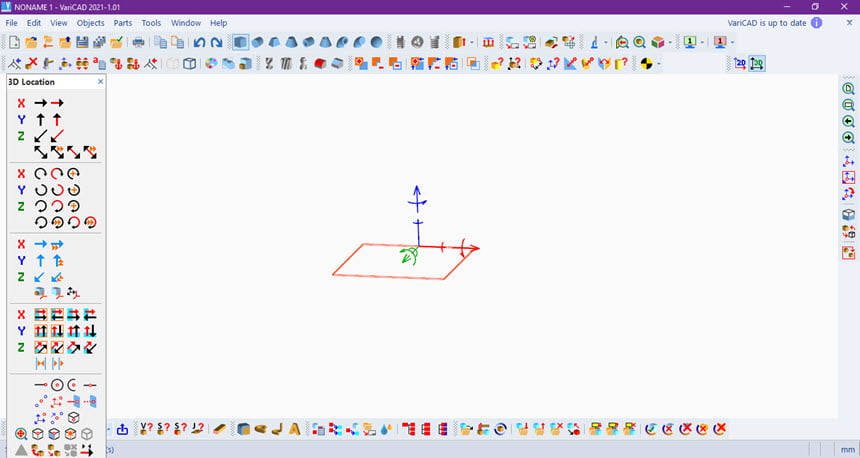Image resolution: width=860 pixels, height=458 pixels.
Task: Insert a cone solid
Action: coord(291,42)
